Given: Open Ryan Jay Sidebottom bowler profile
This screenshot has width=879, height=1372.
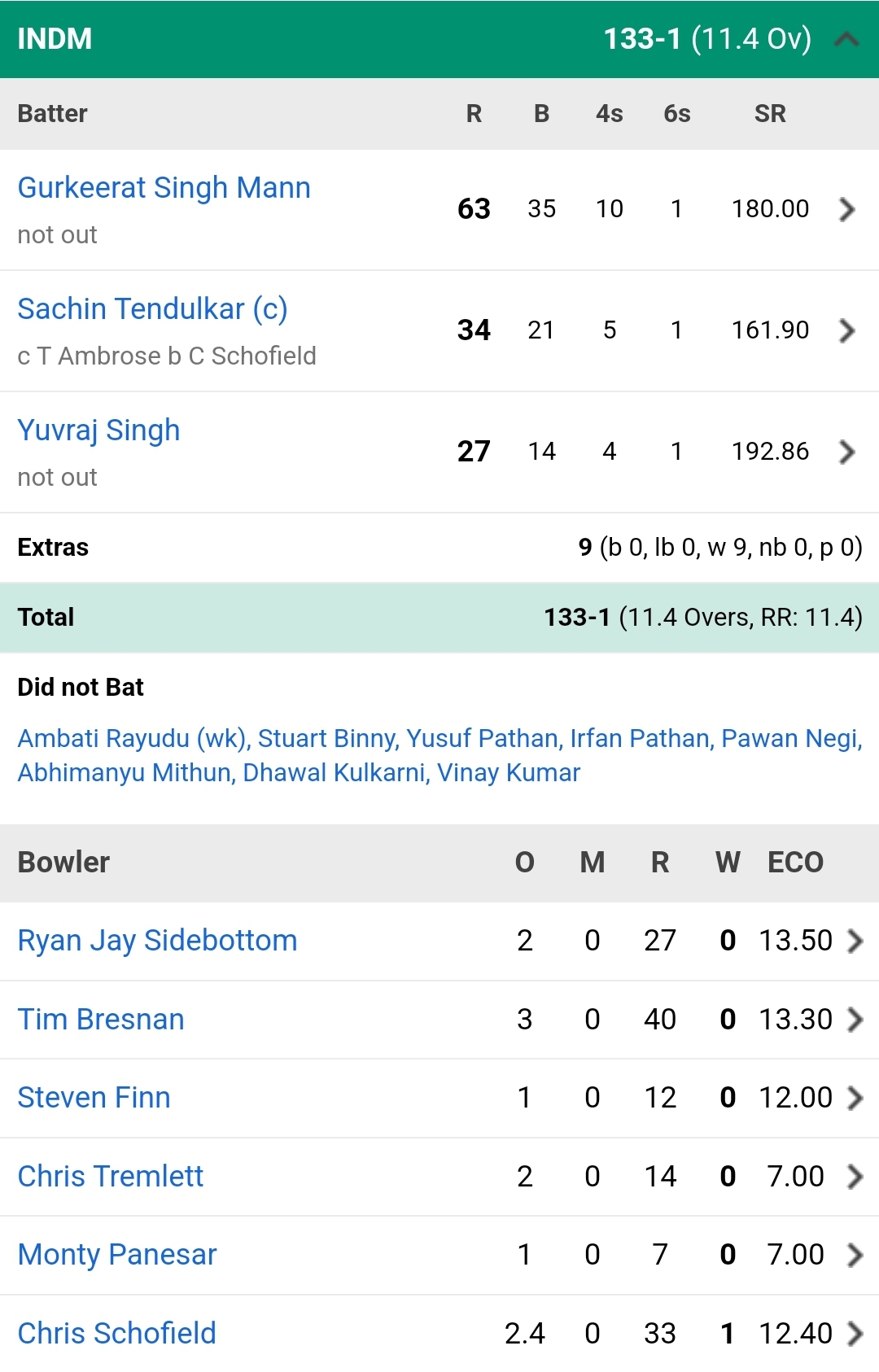Looking at the screenshot, I should (x=157, y=941).
